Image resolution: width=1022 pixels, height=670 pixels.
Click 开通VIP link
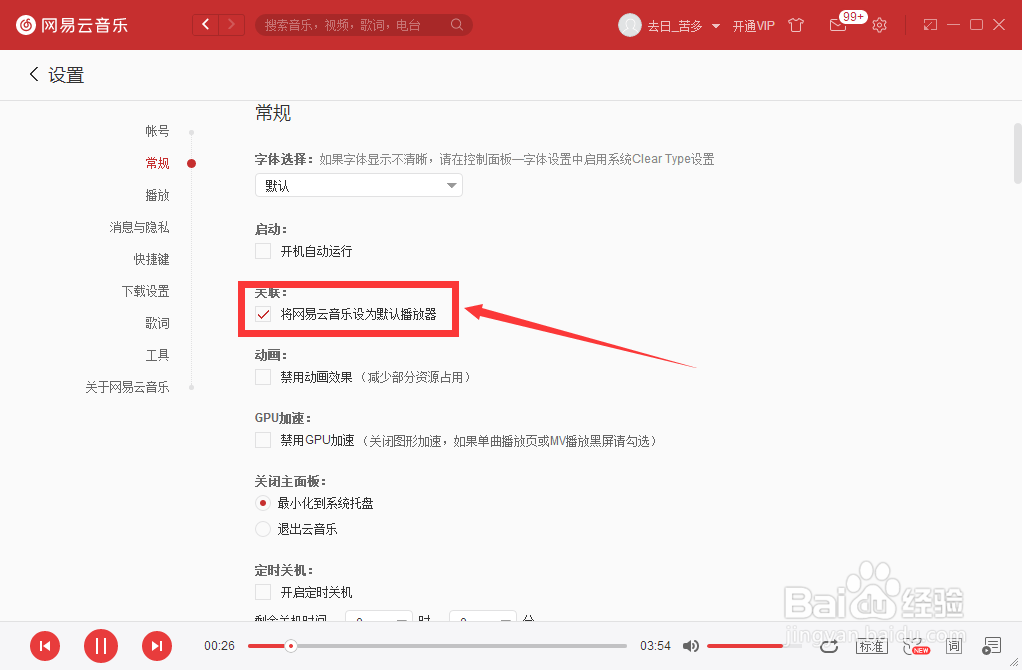tap(753, 25)
